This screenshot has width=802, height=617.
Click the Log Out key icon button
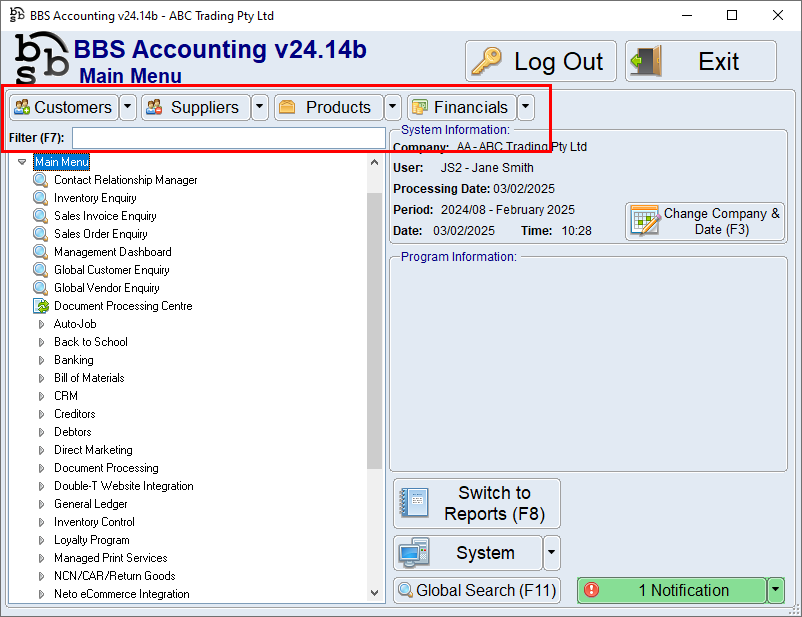539,61
